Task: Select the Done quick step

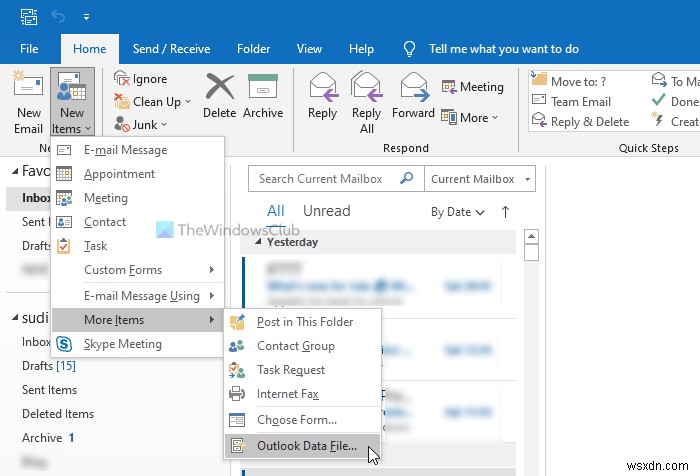Action: tap(675, 101)
